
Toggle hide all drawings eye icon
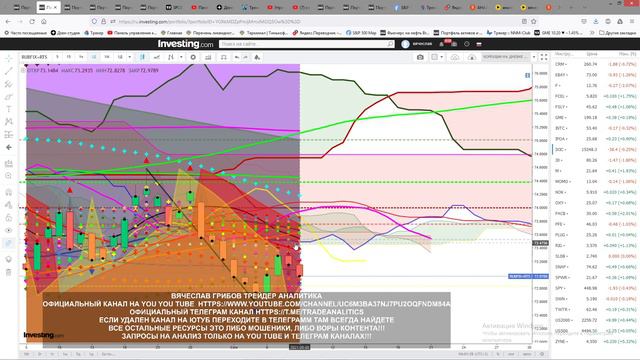coord(9,230)
